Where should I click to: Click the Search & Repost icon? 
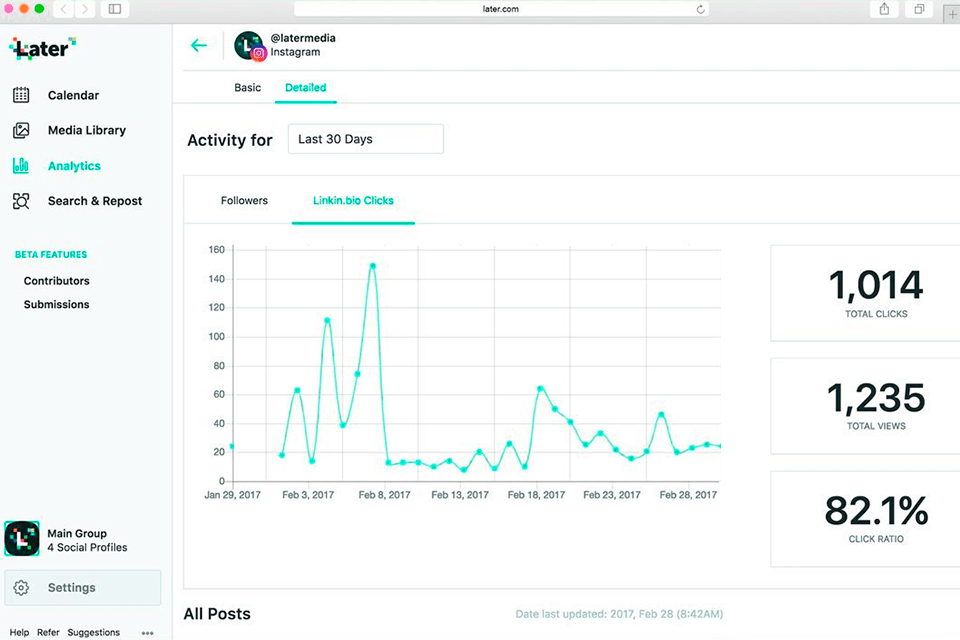[x=21, y=201]
